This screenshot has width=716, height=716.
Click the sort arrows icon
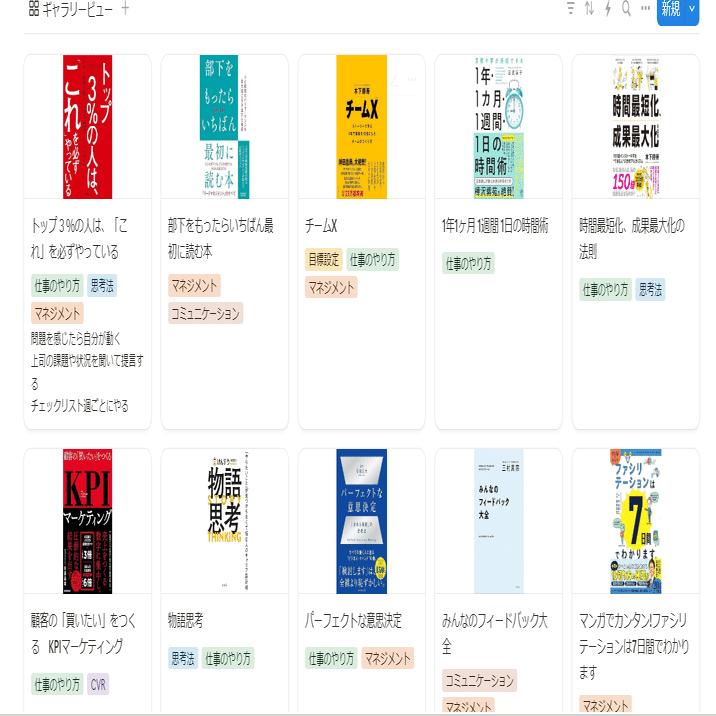tap(590, 8)
